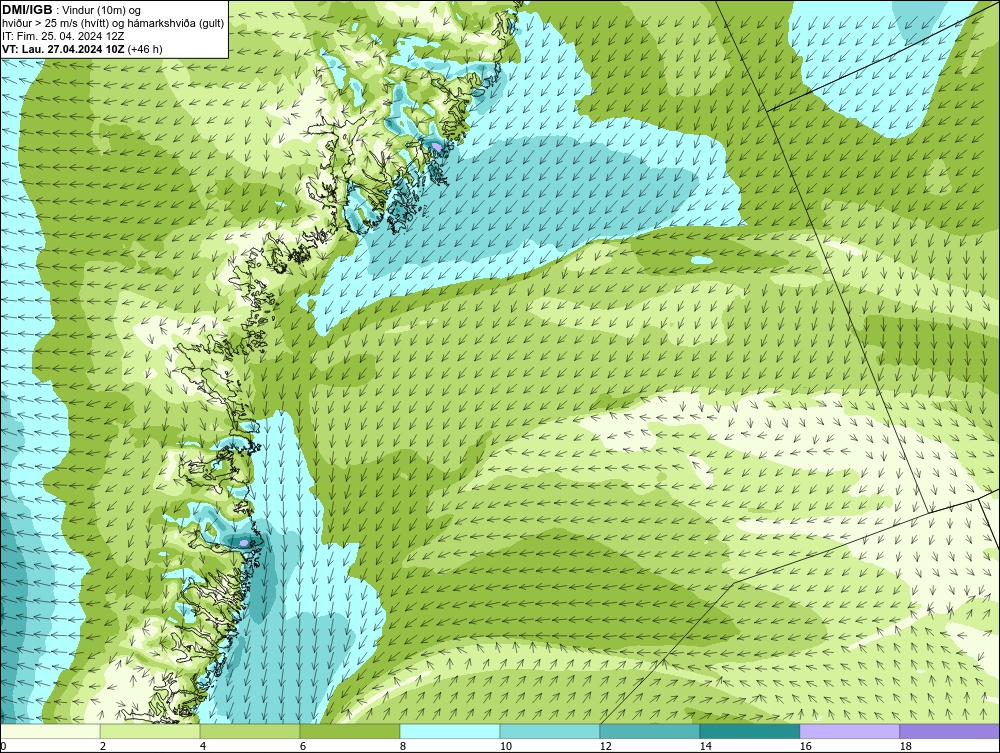Click the 6–8 m/s olive green legend swatch
Screen dimensions: 1000x753
click(x=349, y=731)
